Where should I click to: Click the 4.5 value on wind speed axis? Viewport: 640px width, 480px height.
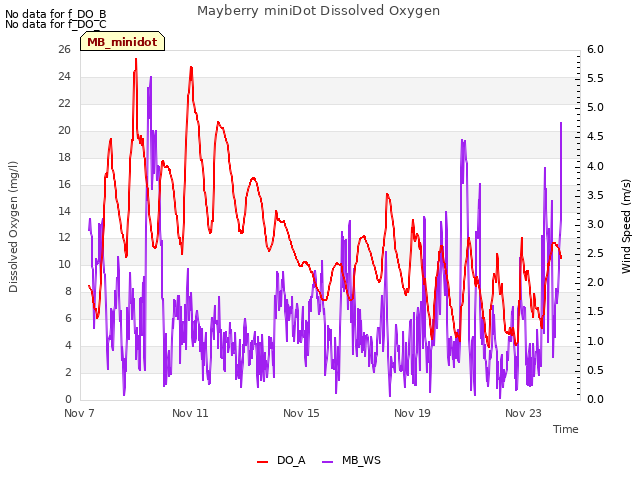[x=595, y=136]
